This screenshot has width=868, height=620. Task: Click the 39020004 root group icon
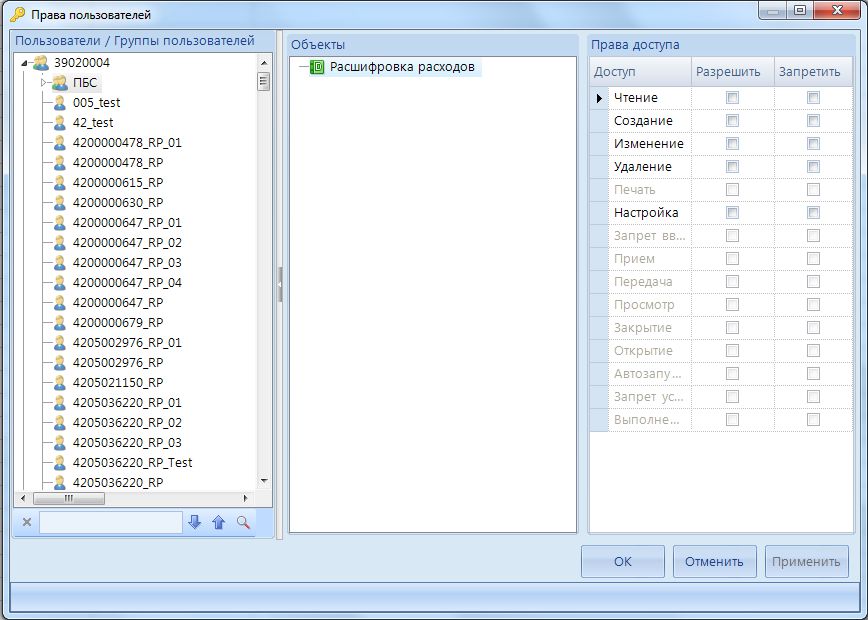click(40, 63)
